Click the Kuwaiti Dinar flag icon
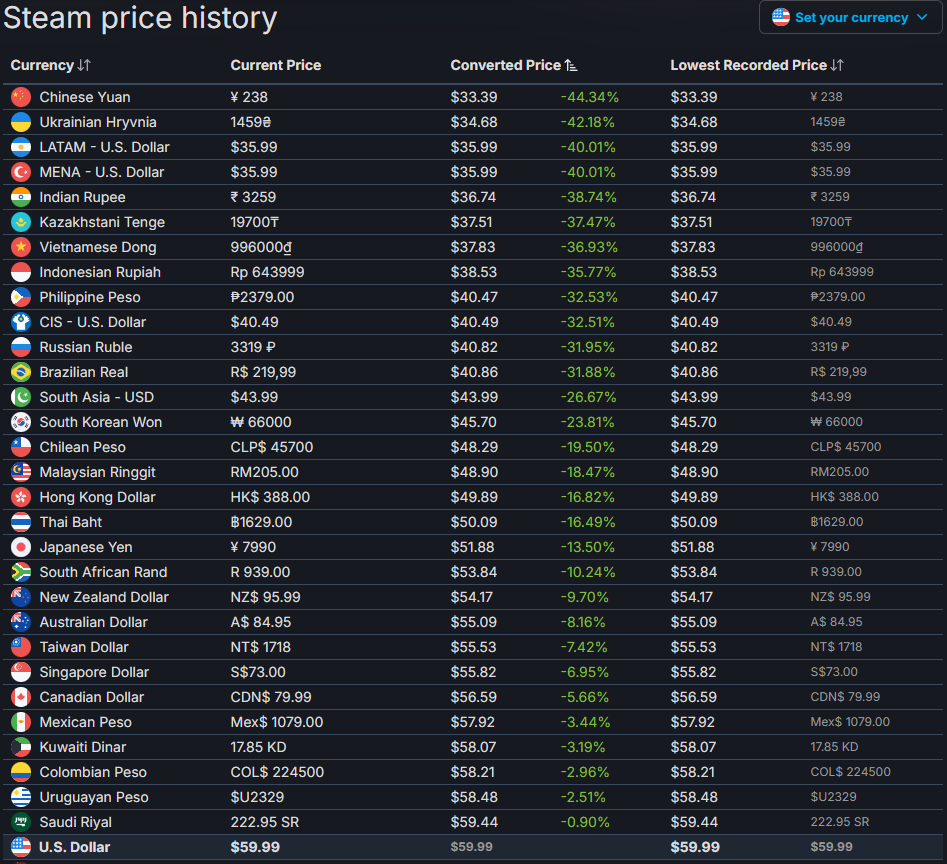 pyautogui.click(x=21, y=747)
